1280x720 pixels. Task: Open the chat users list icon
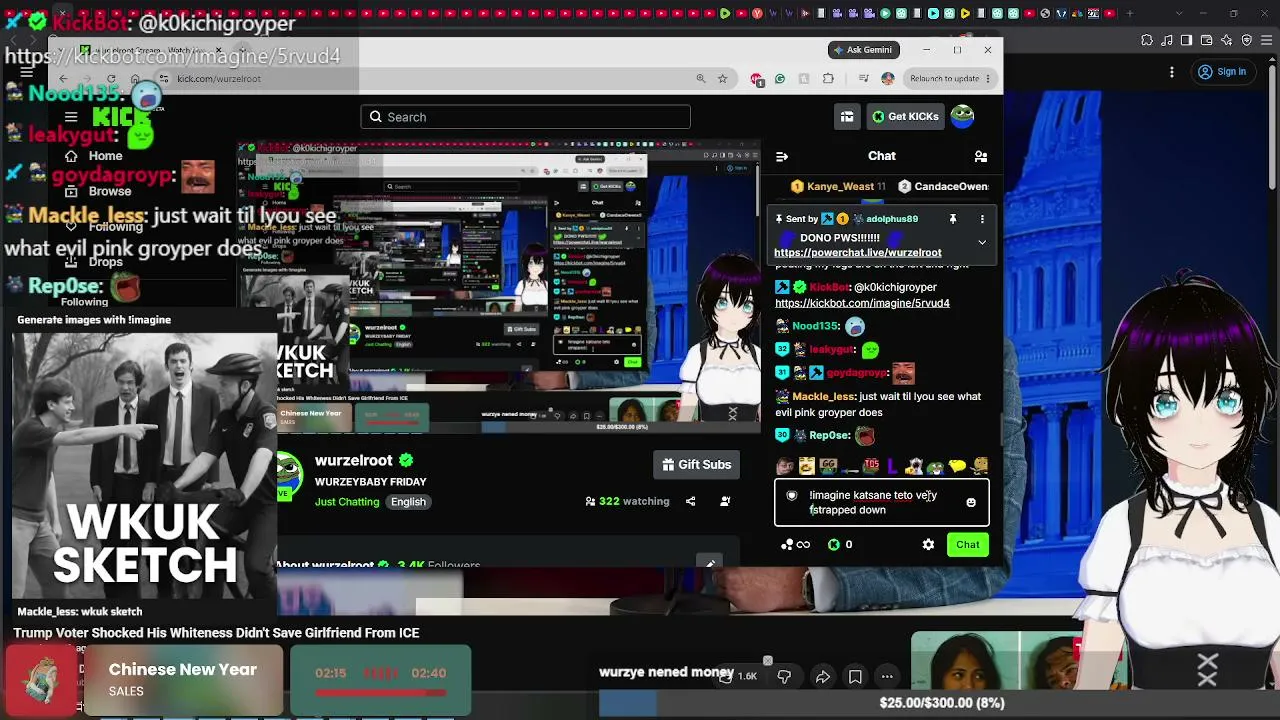tap(981, 156)
